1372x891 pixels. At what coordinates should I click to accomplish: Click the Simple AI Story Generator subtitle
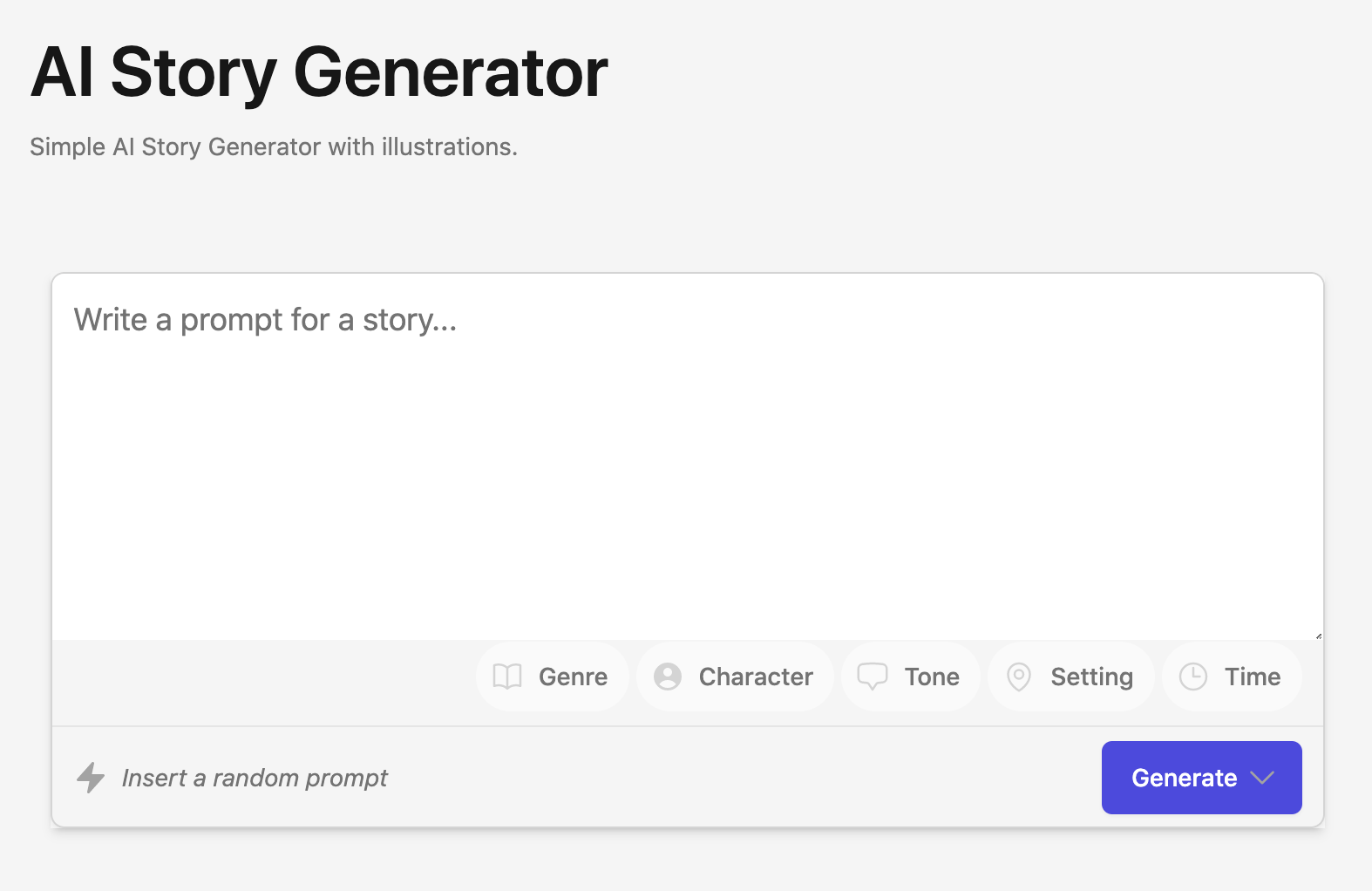click(x=274, y=146)
